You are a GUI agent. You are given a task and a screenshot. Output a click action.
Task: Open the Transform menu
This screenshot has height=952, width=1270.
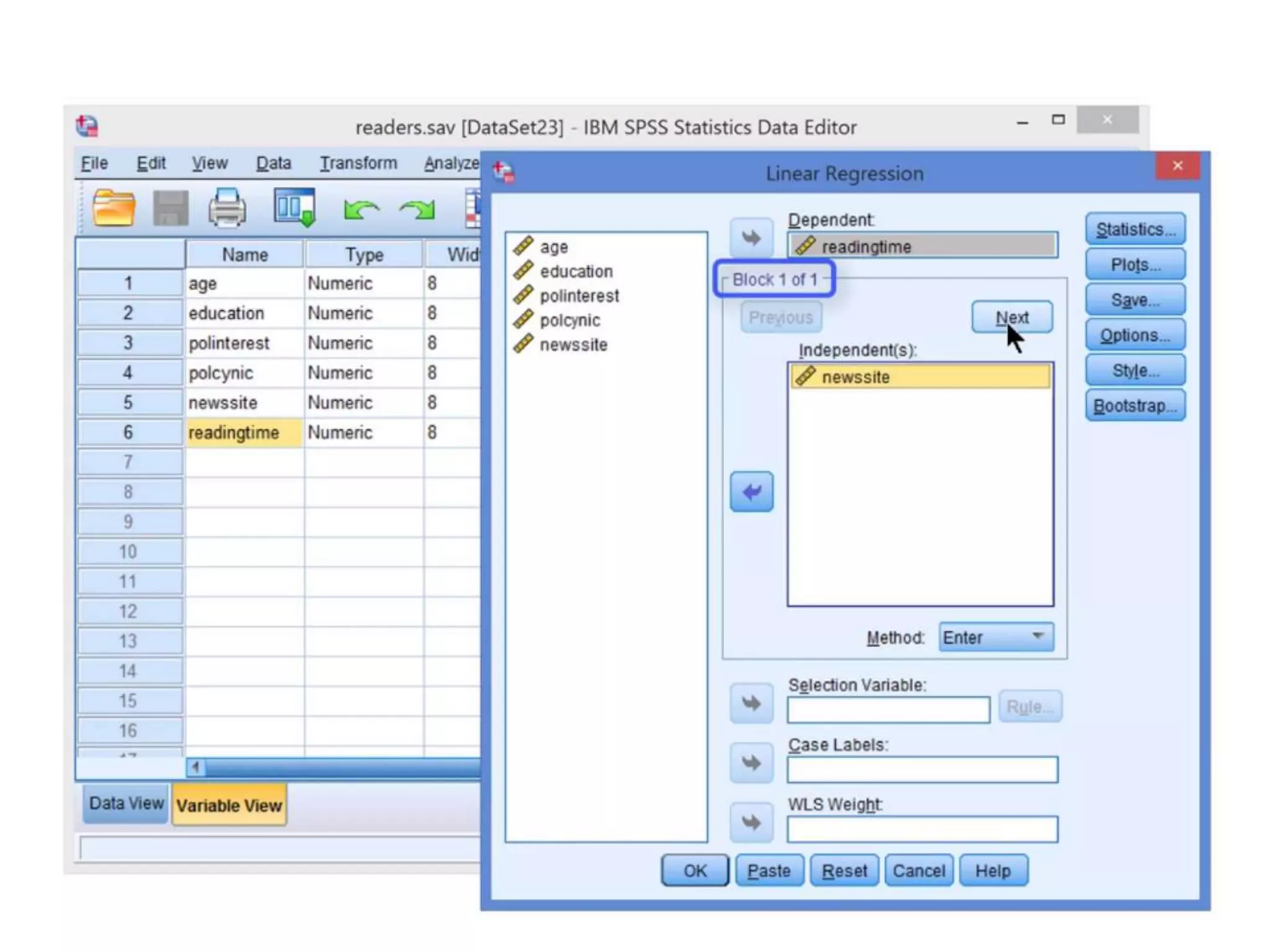point(358,163)
